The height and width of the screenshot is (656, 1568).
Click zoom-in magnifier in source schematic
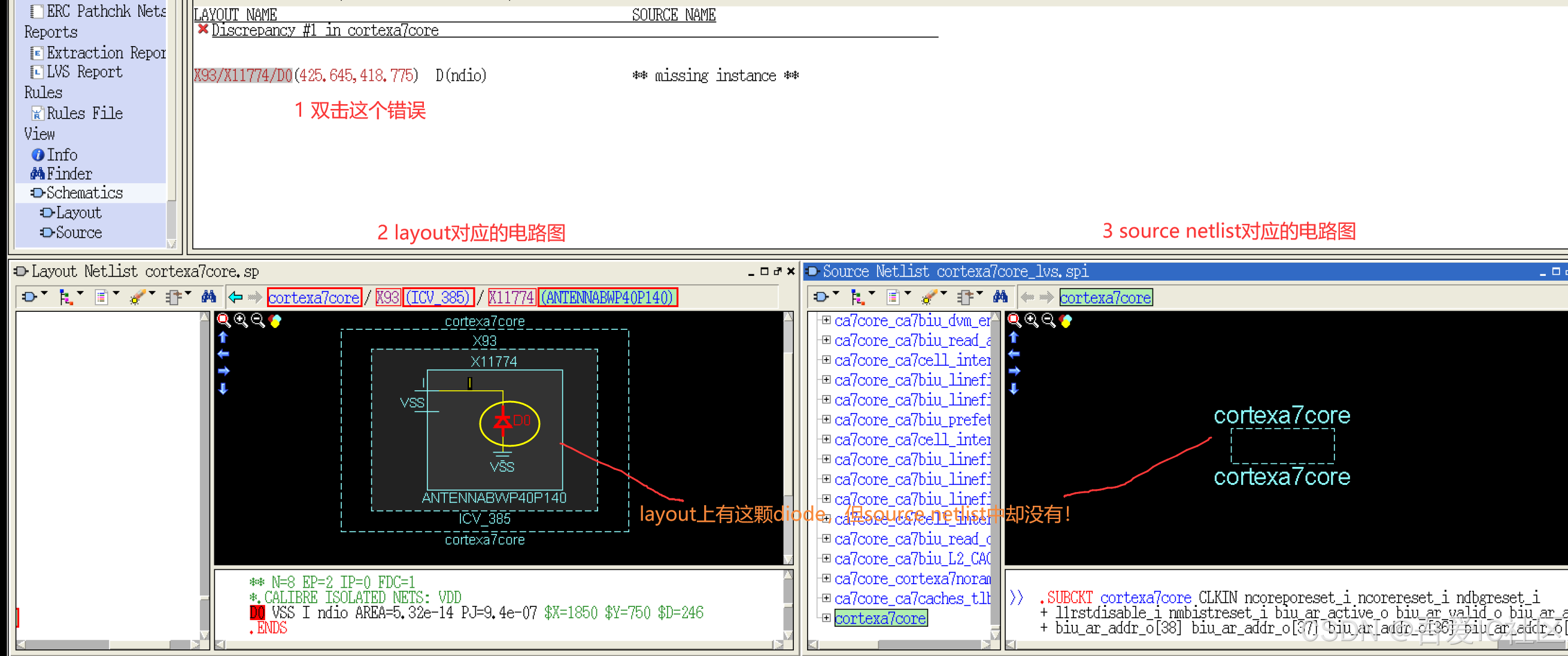click(1031, 320)
